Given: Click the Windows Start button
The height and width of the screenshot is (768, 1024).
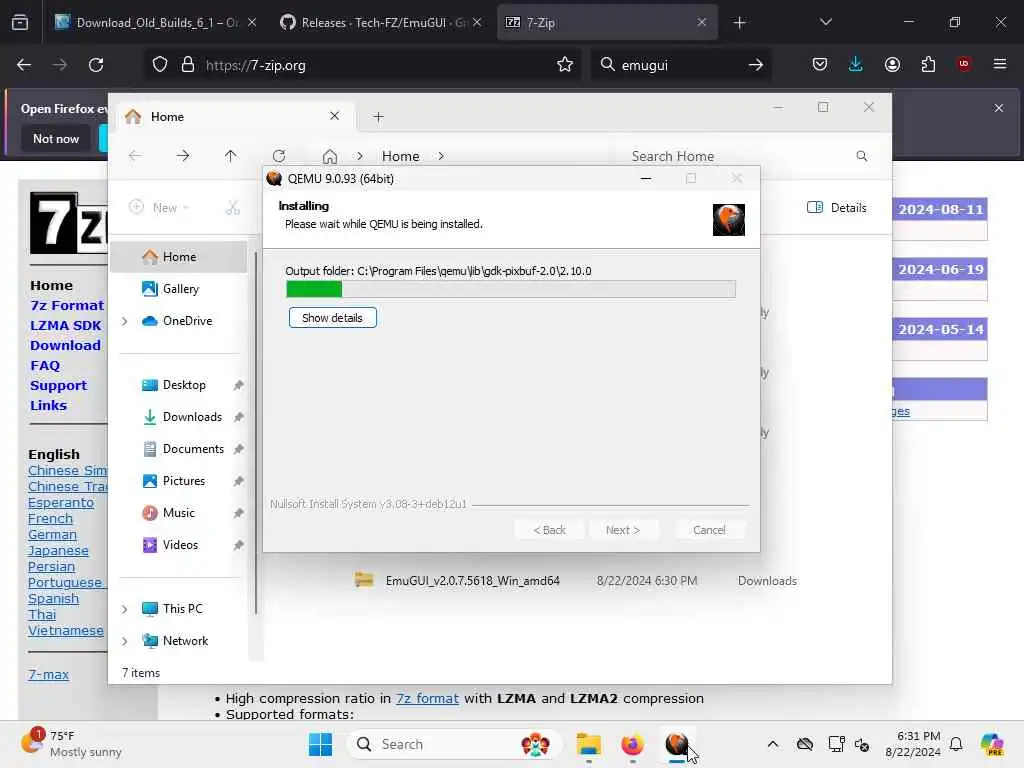Looking at the screenshot, I should [320, 744].
